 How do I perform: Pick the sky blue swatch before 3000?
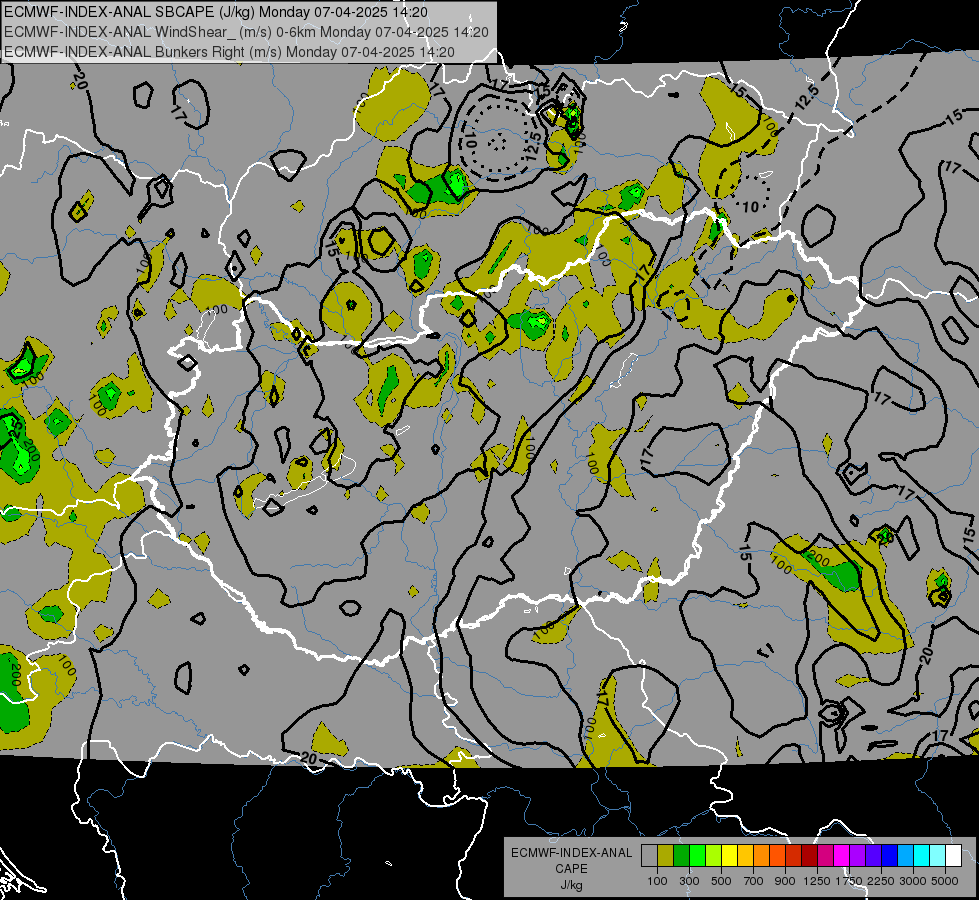[905, 856]
